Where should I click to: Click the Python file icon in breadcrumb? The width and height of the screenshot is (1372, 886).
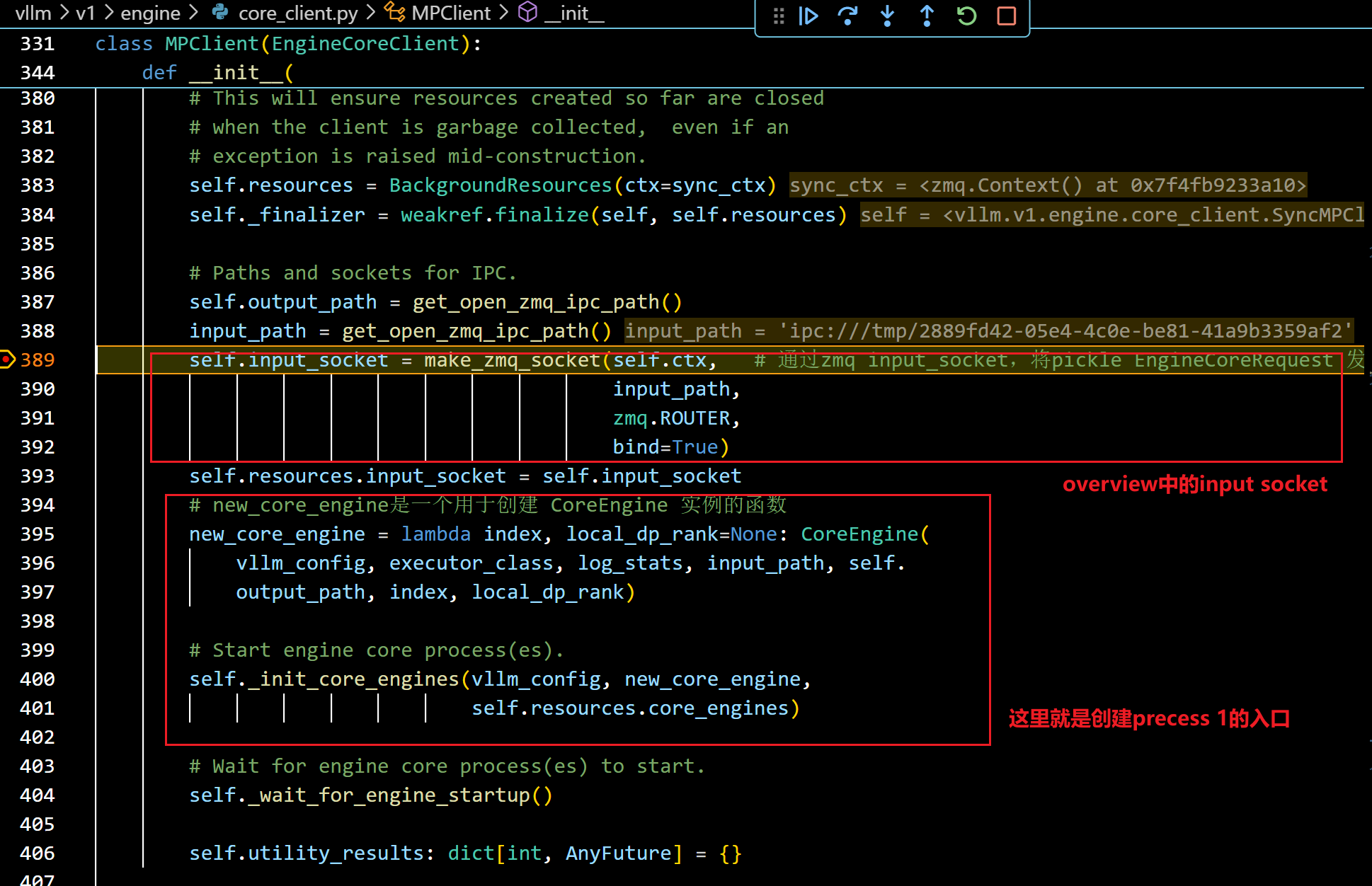pos(220,12)
